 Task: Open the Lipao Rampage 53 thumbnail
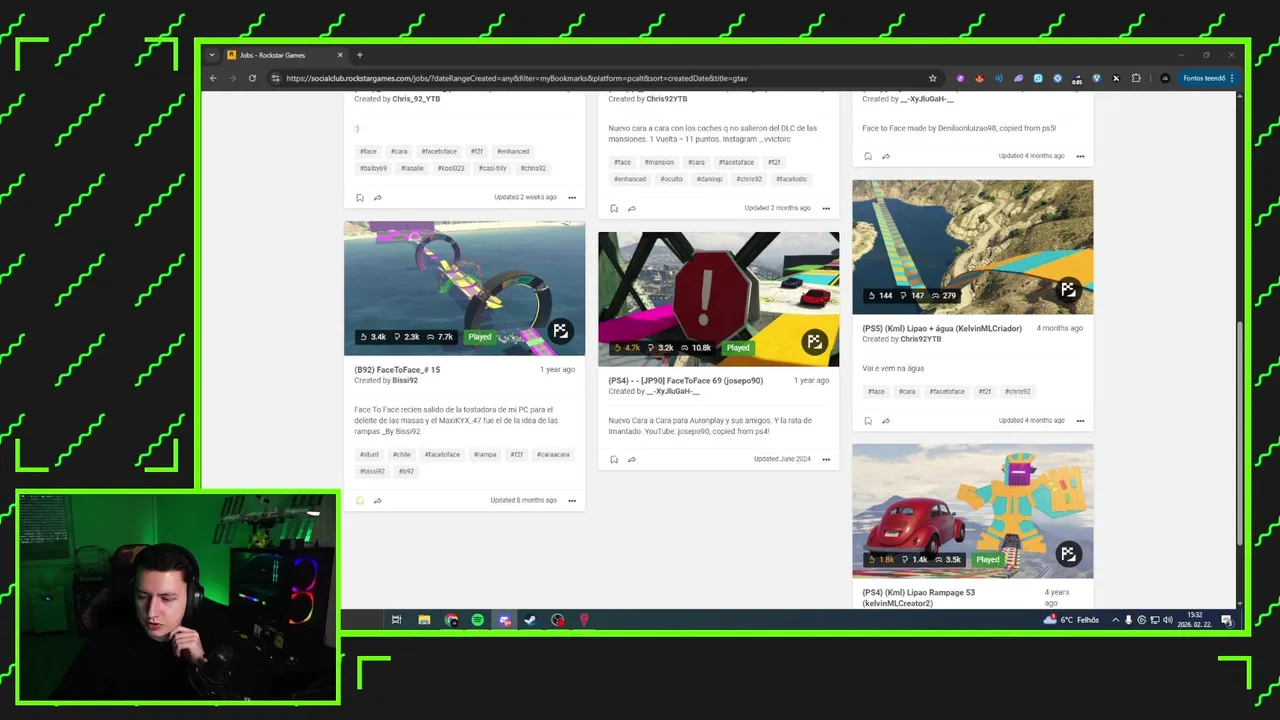click(x=972, y=511)
